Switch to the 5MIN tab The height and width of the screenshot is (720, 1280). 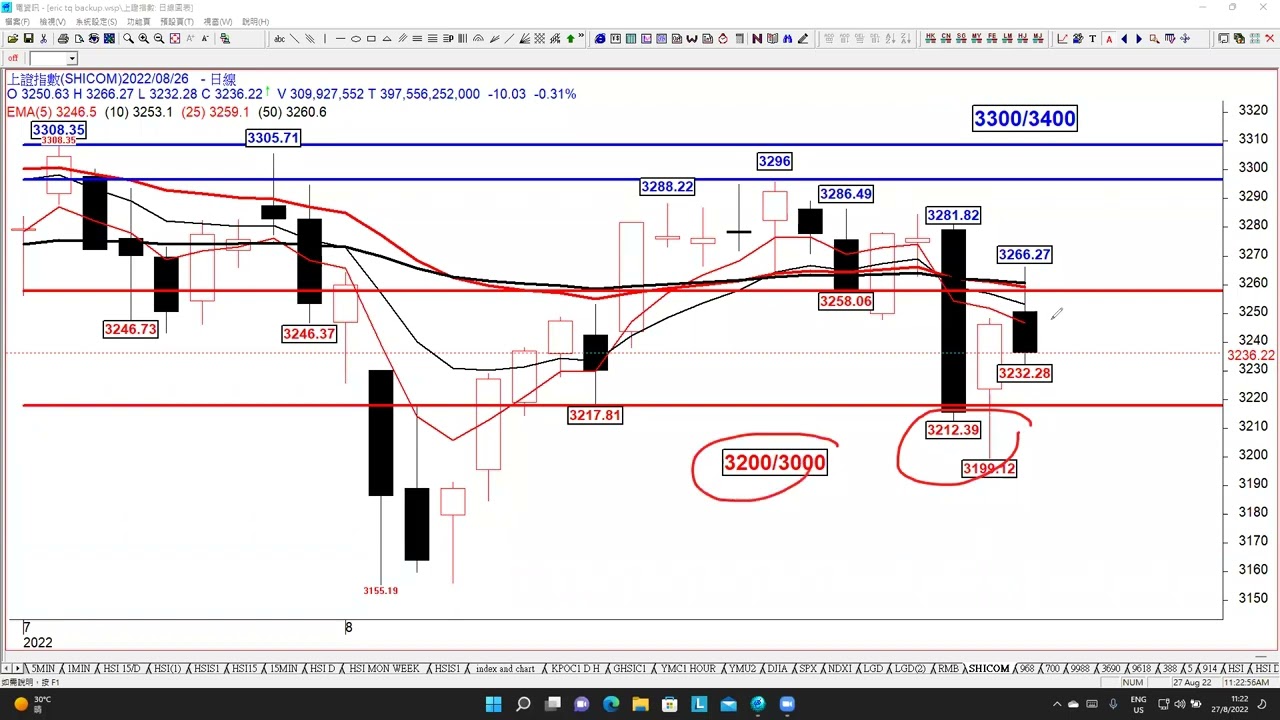43,668
